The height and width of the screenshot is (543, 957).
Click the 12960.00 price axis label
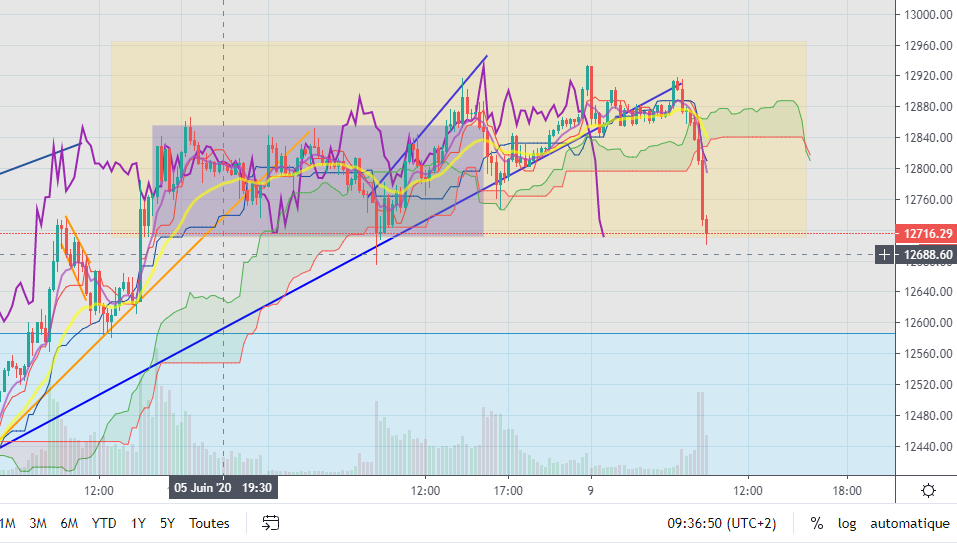tap(928, 45)
